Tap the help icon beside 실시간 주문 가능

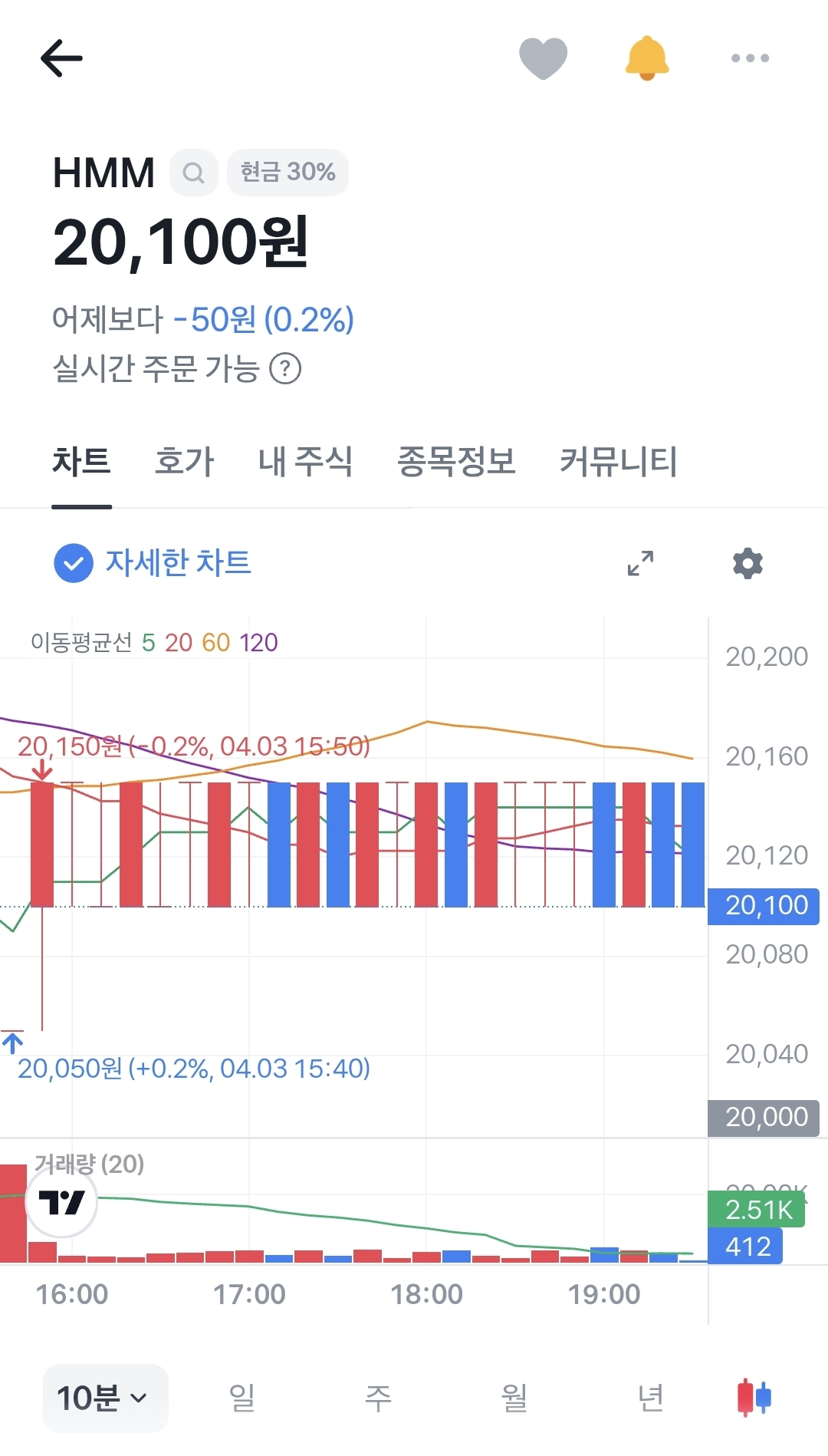click(285, 369)
